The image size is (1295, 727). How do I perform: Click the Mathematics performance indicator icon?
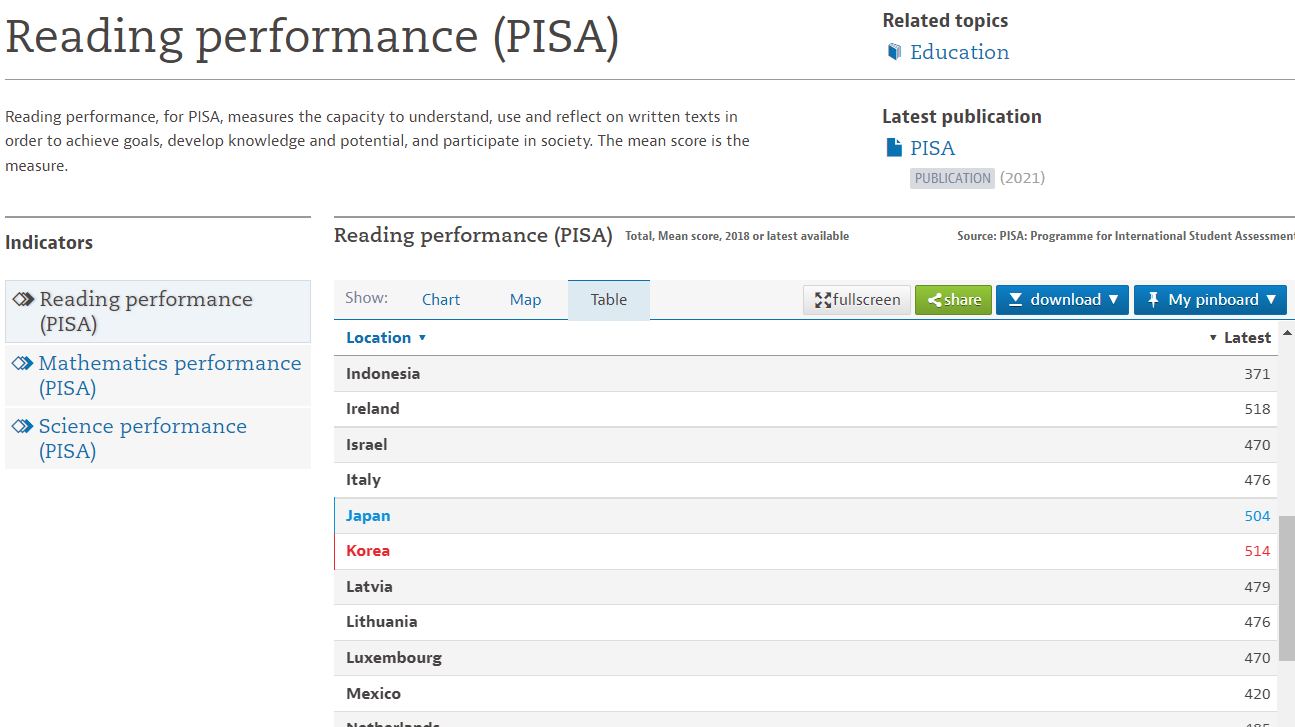coord(23,364)
